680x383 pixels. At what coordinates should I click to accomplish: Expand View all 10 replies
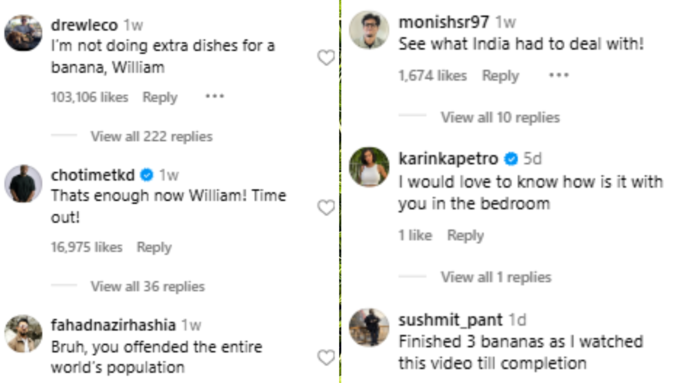pyautogui.click(x=500, y=118)
